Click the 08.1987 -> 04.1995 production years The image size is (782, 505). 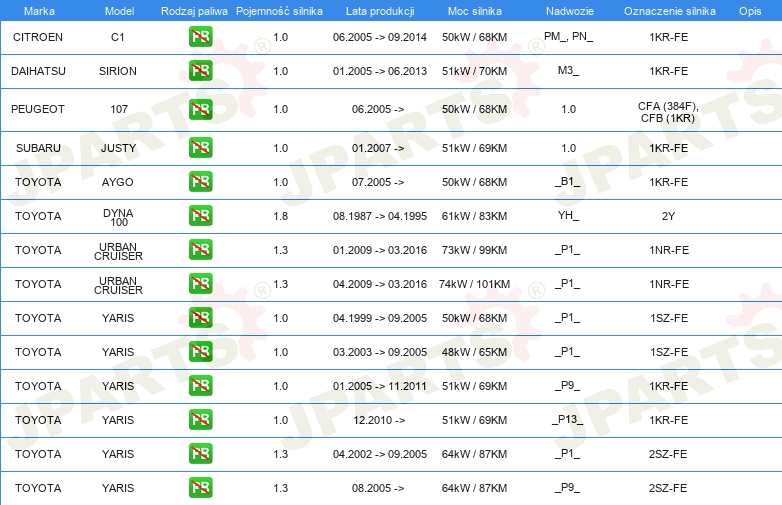380,216
